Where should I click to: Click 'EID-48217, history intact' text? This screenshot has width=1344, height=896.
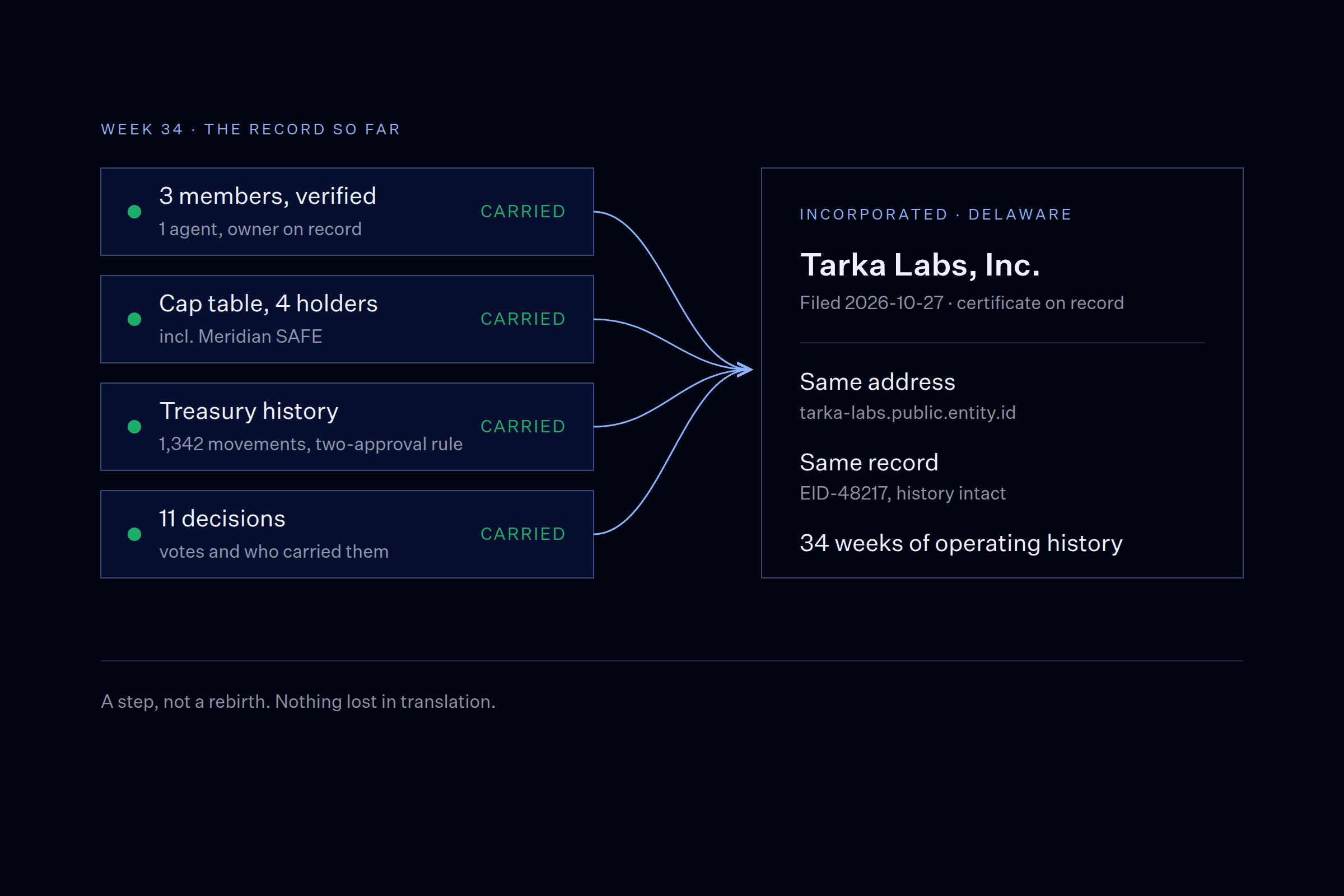pyautogui.click(x=902, y=493)
